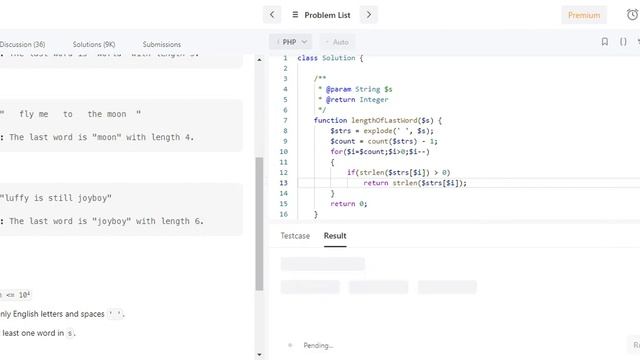Click the 'class Solution {' code line
This screenshot has height=360, width=640.
click(330, 58)
